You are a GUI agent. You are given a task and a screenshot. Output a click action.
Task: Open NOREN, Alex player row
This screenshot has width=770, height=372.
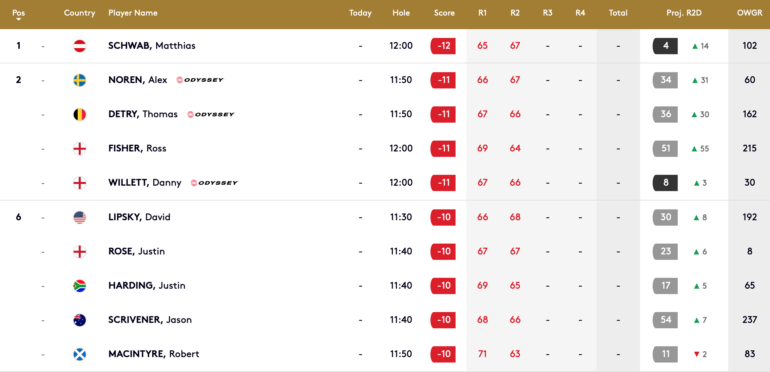click(x=385, y=80)
